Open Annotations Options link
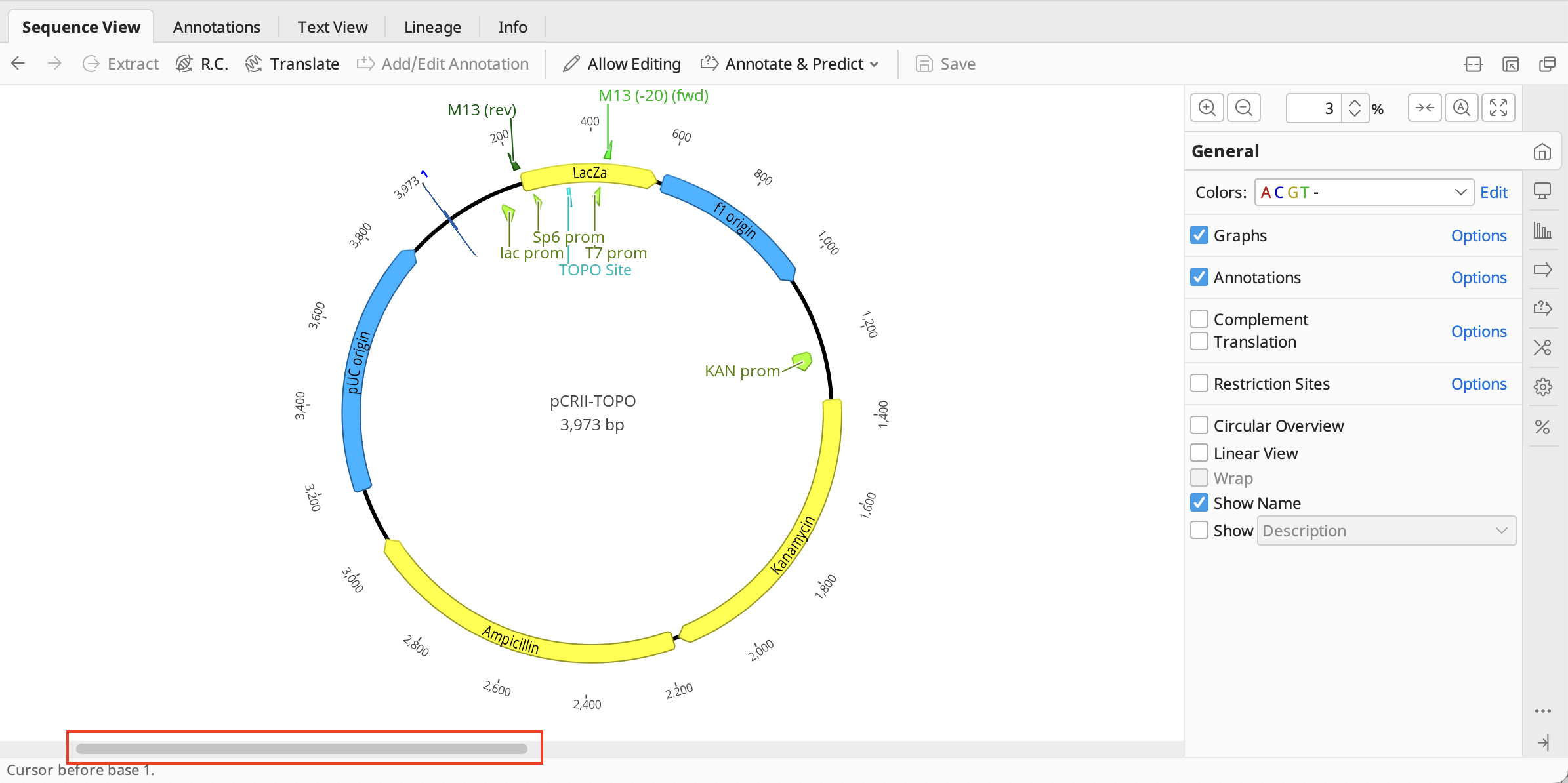This screenshot has width=1568, height=783. pos(1478,277)
